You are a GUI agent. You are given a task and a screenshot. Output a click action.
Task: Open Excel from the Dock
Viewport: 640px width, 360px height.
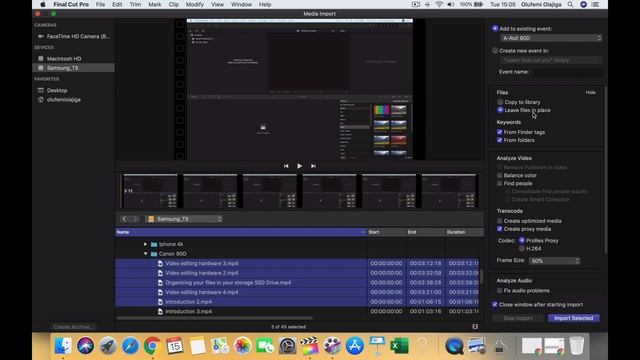(x=399, y=346)
